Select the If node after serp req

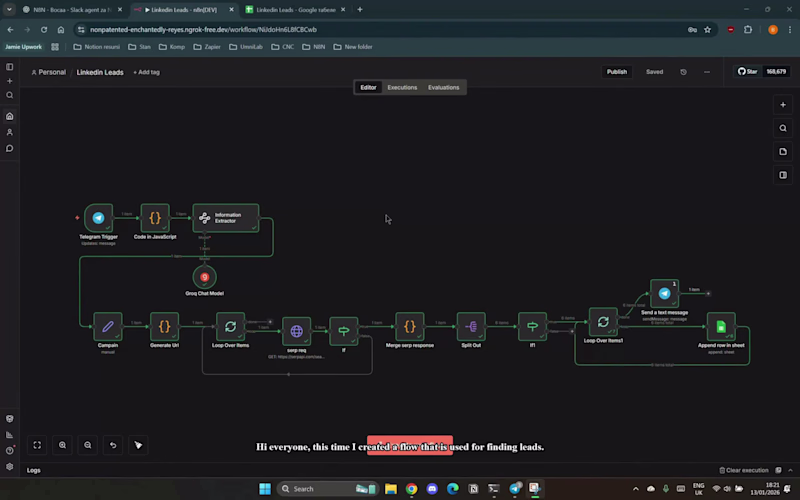point(344,331)
